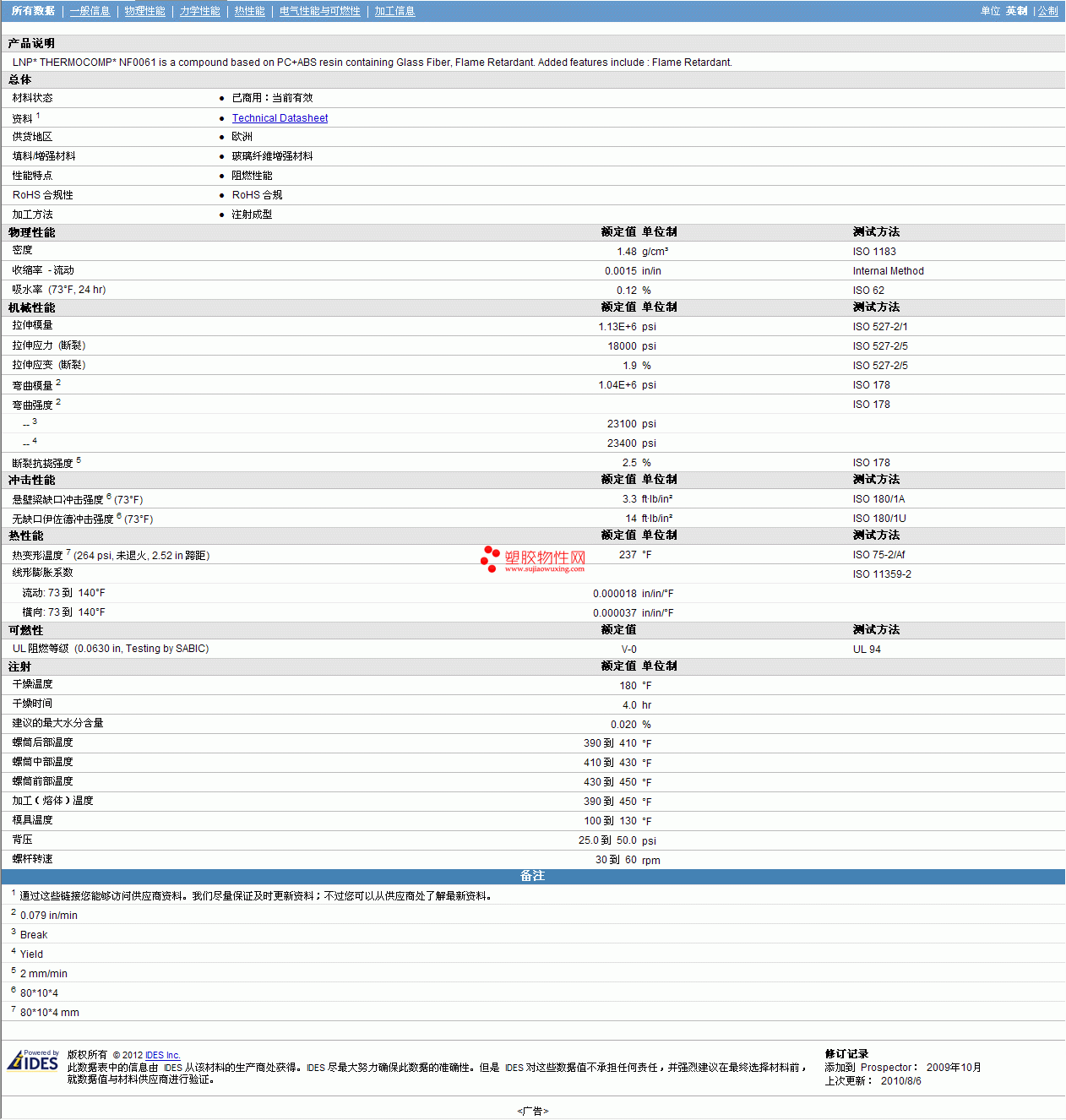The image size is (1066, 1120).
Task: Click the IDES logo icon
Action: (33, 1060)
